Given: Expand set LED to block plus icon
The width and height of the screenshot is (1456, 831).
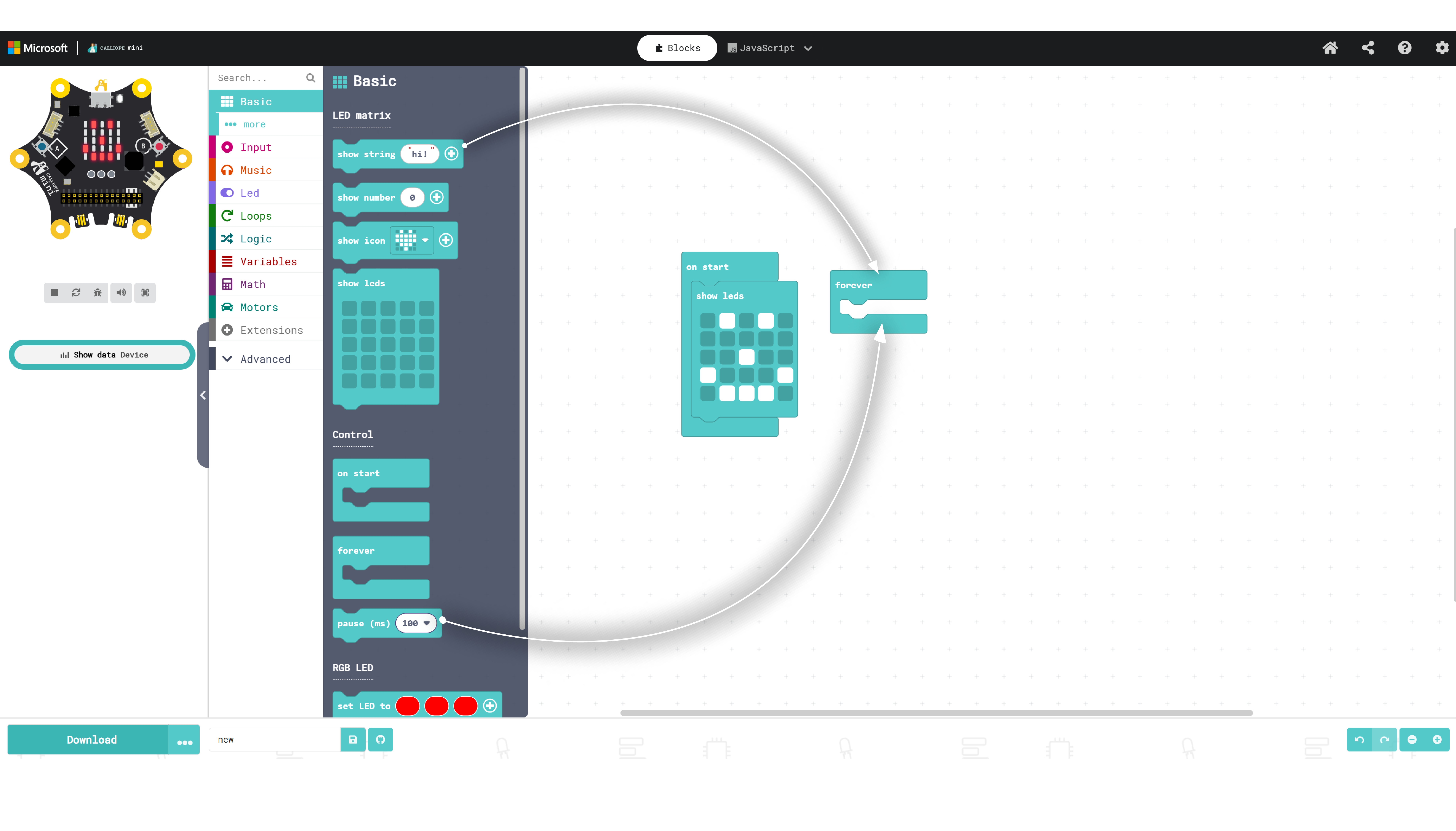Looking at the screenshot, I should pos(490,706).
